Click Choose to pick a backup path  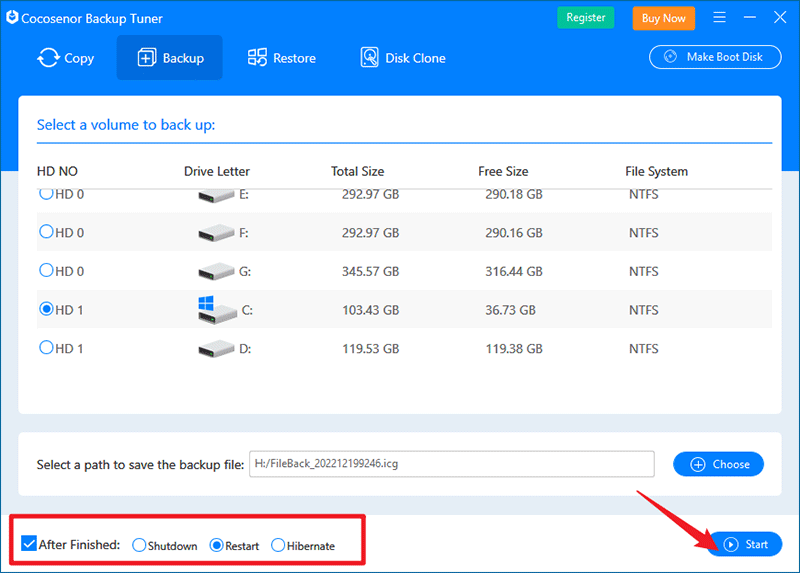(x=718, y=464)
